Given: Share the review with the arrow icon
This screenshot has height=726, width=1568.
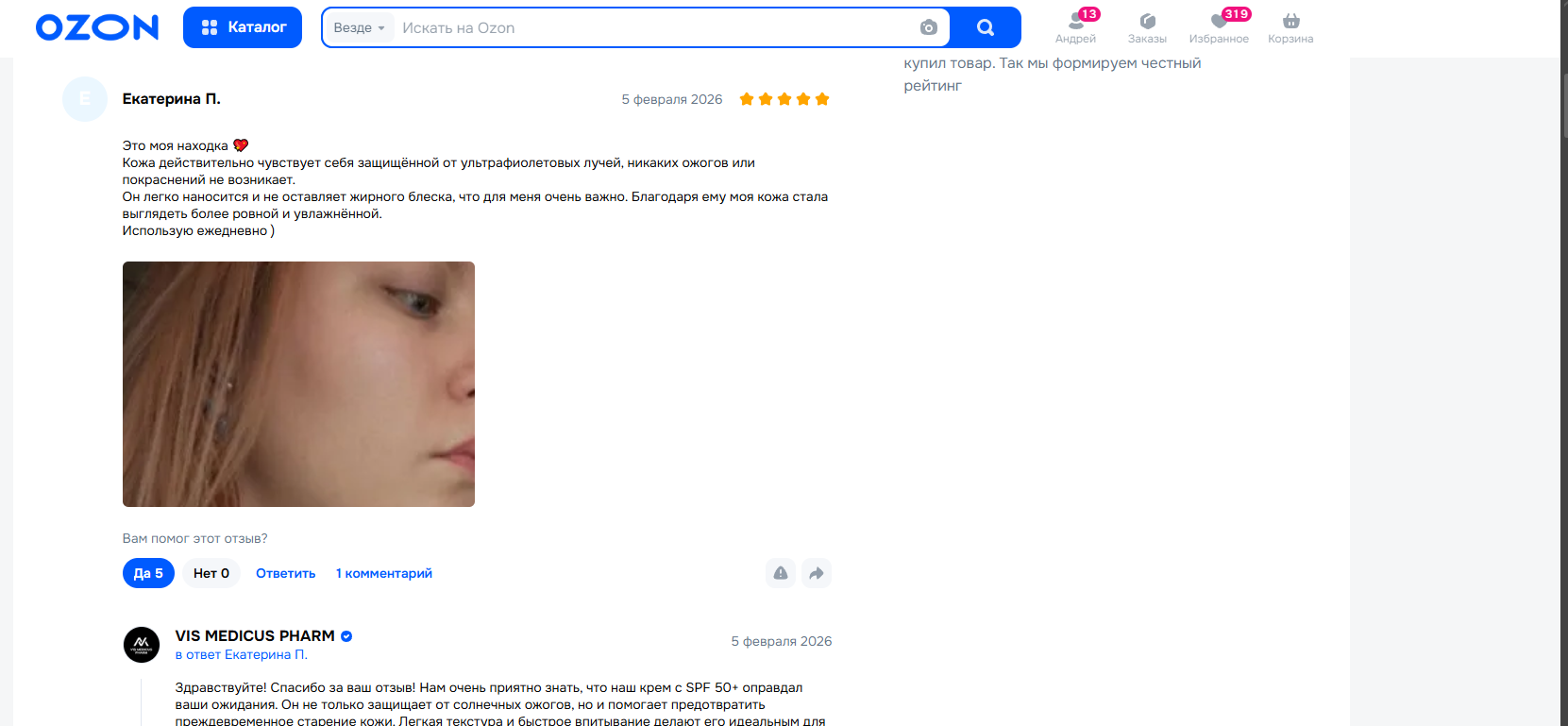Looking at the screenshot, I should coord(817,573).
